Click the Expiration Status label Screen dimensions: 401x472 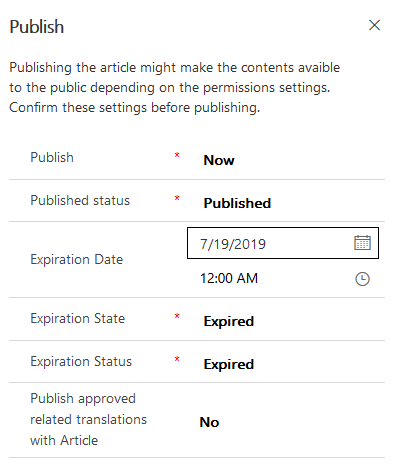[81, 361]
